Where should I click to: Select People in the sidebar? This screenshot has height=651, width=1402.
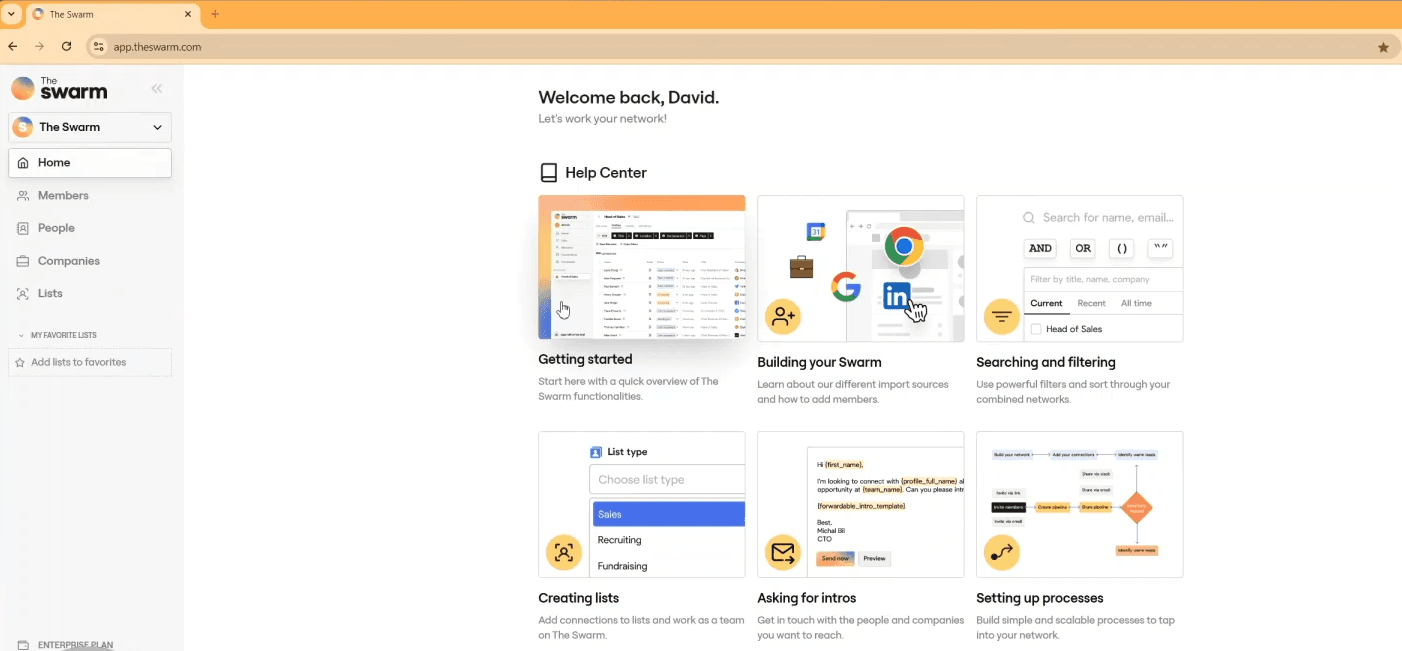(x=56, y=228)
